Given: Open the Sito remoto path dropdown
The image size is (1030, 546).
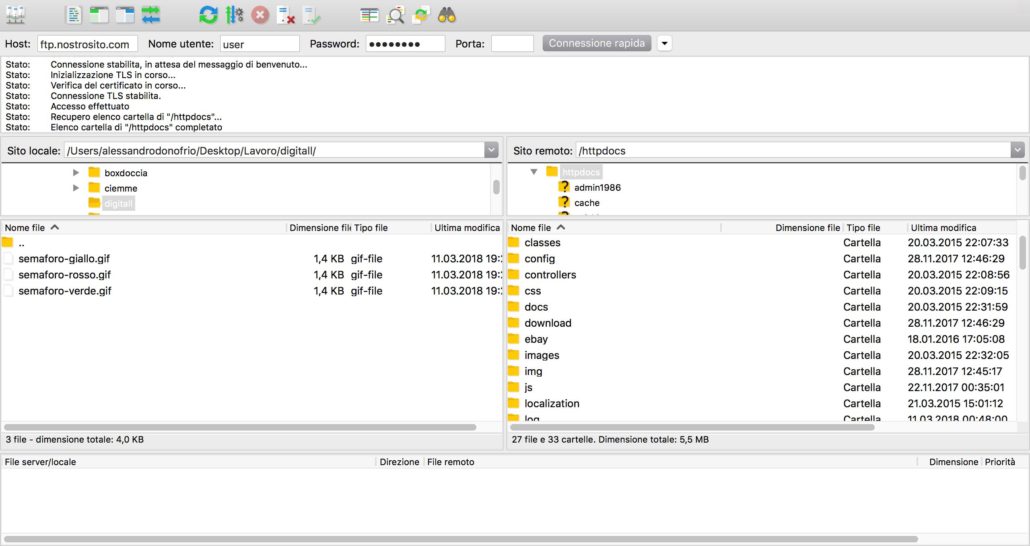Looking at the screenshot, I should click(1018, 150).
